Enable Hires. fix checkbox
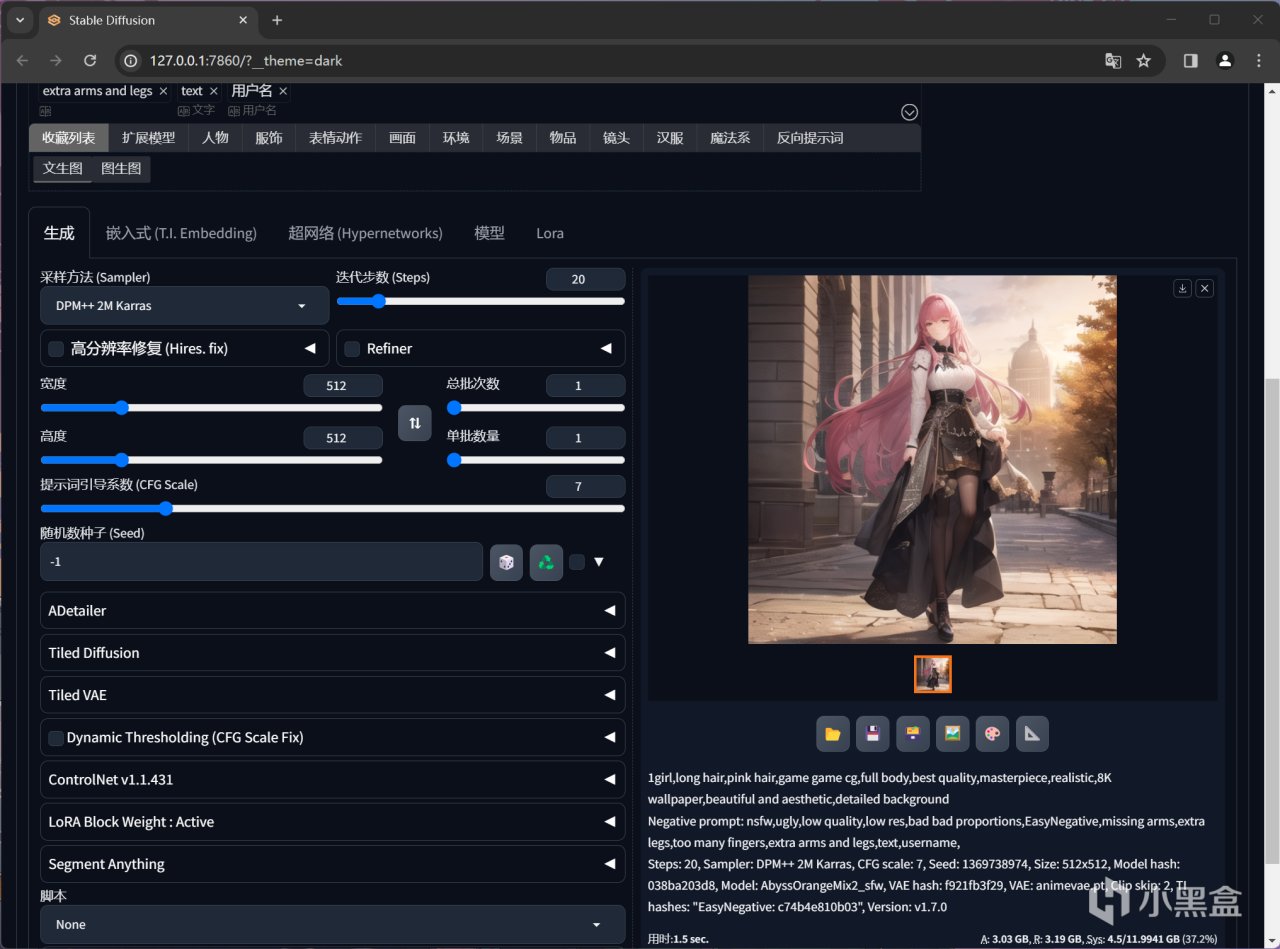This screenshot has width=1280, height=949. [56, 349]
